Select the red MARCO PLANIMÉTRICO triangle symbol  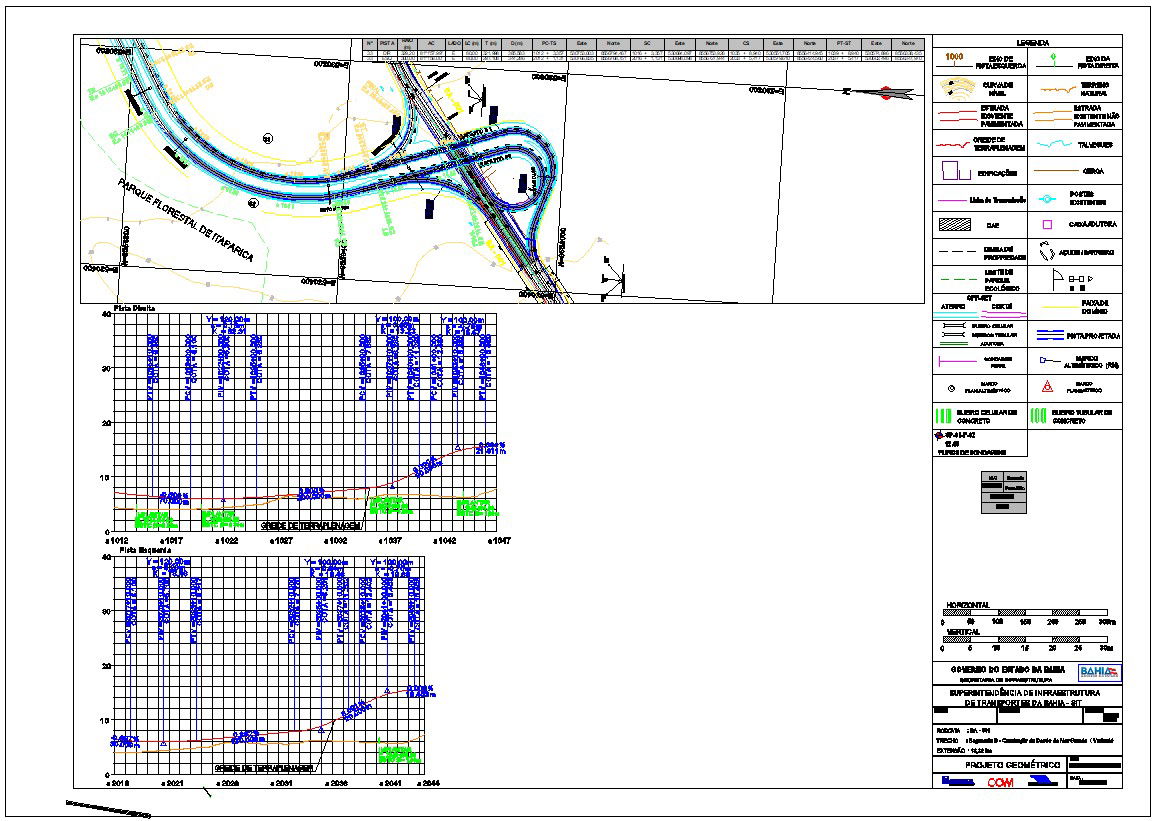(1046, 388)
